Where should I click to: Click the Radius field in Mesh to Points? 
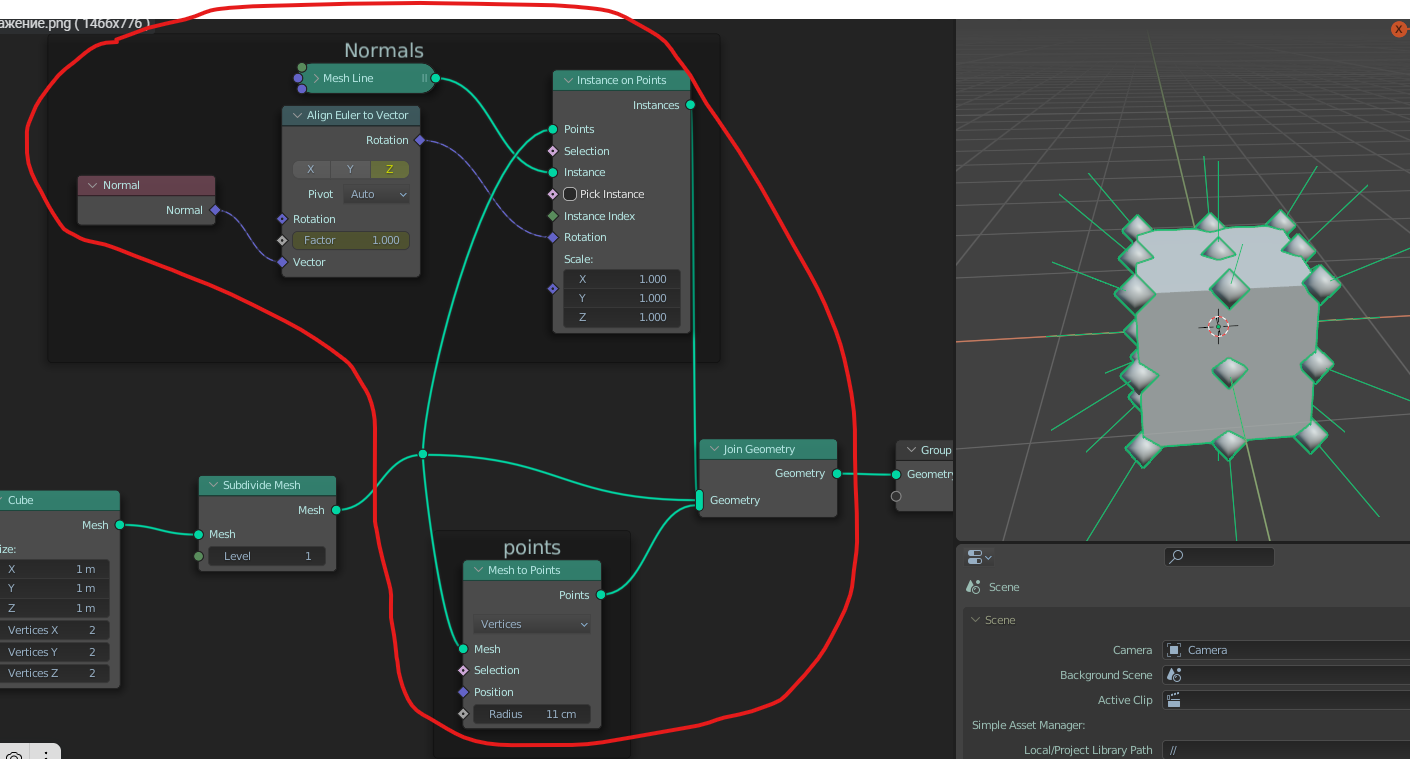point(531,714)
